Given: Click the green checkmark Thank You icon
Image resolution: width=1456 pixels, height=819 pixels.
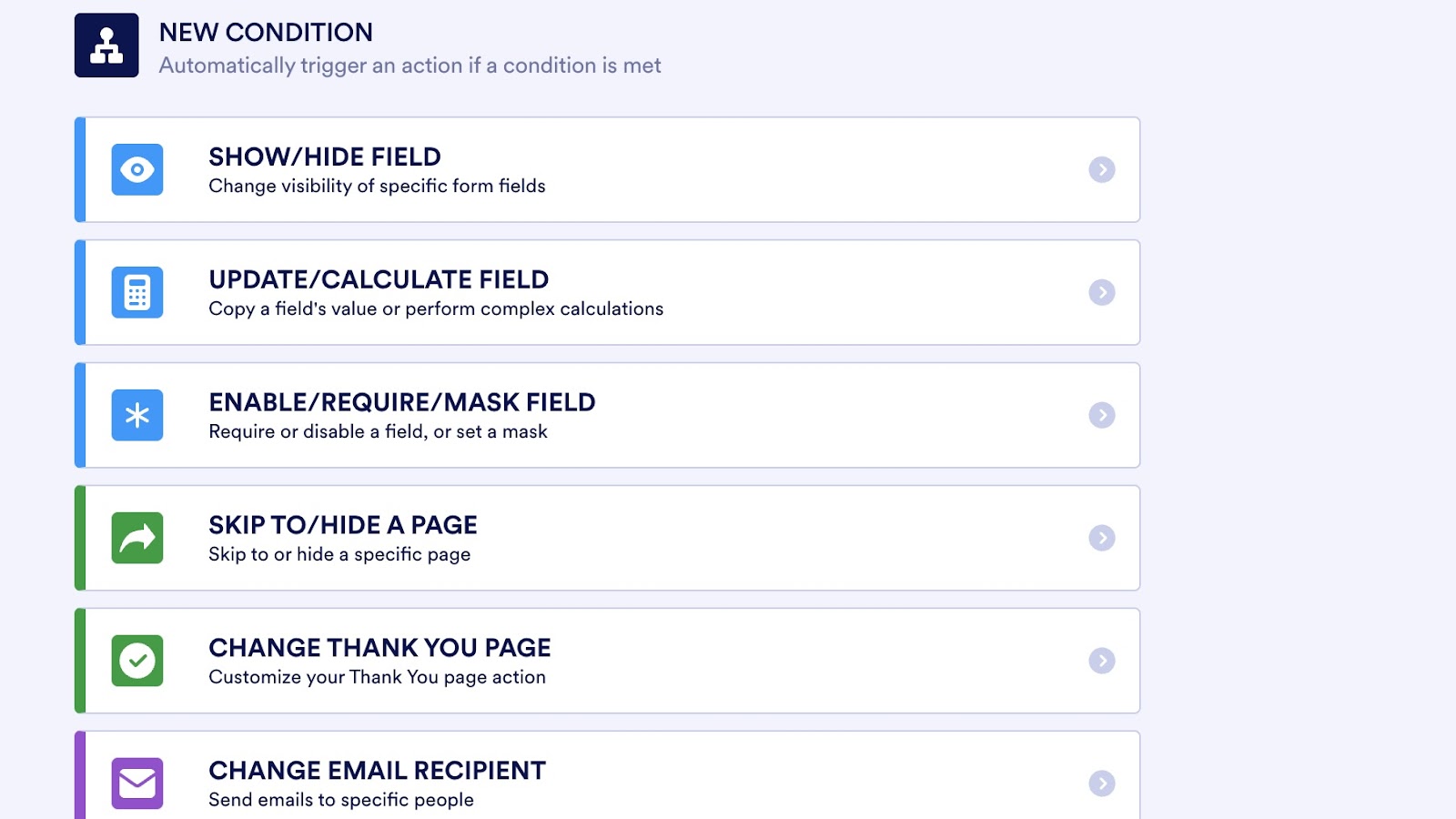Looking at the screenshot, I should click(x=137, y=661).
